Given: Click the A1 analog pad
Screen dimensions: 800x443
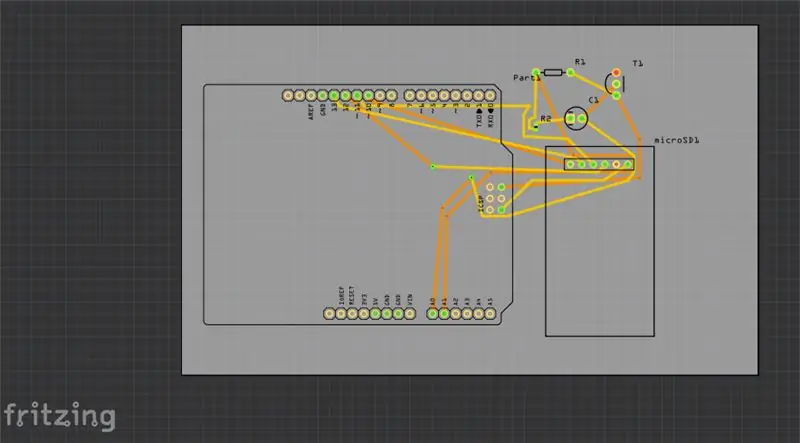Looking at the screenshot, I should point(444,313).
